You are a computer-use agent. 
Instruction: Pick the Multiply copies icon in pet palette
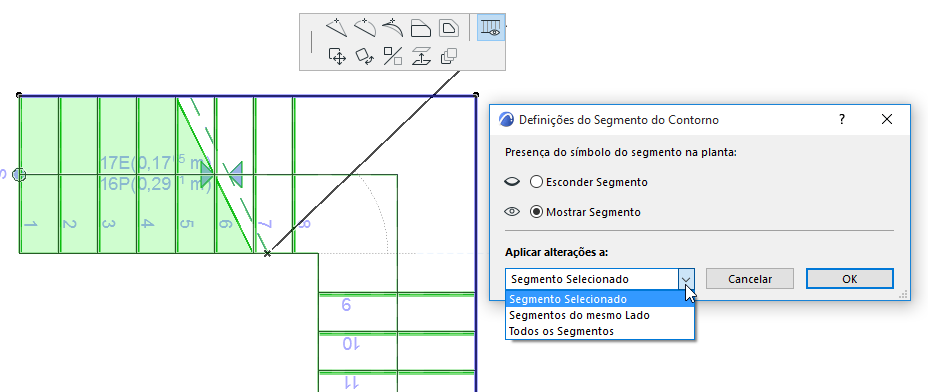449,56
